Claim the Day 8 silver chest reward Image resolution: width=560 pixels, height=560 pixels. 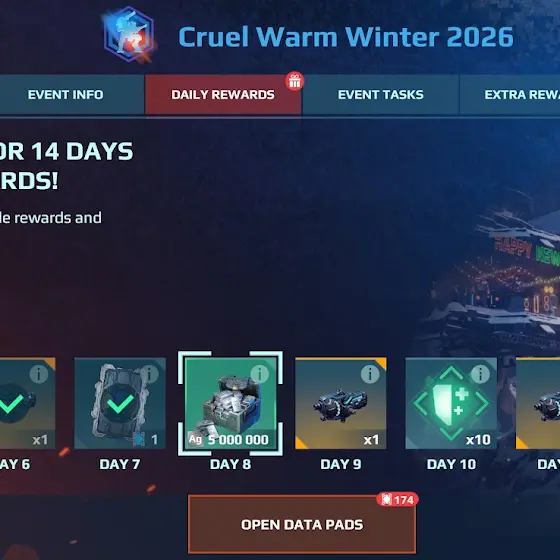[230, 404]
